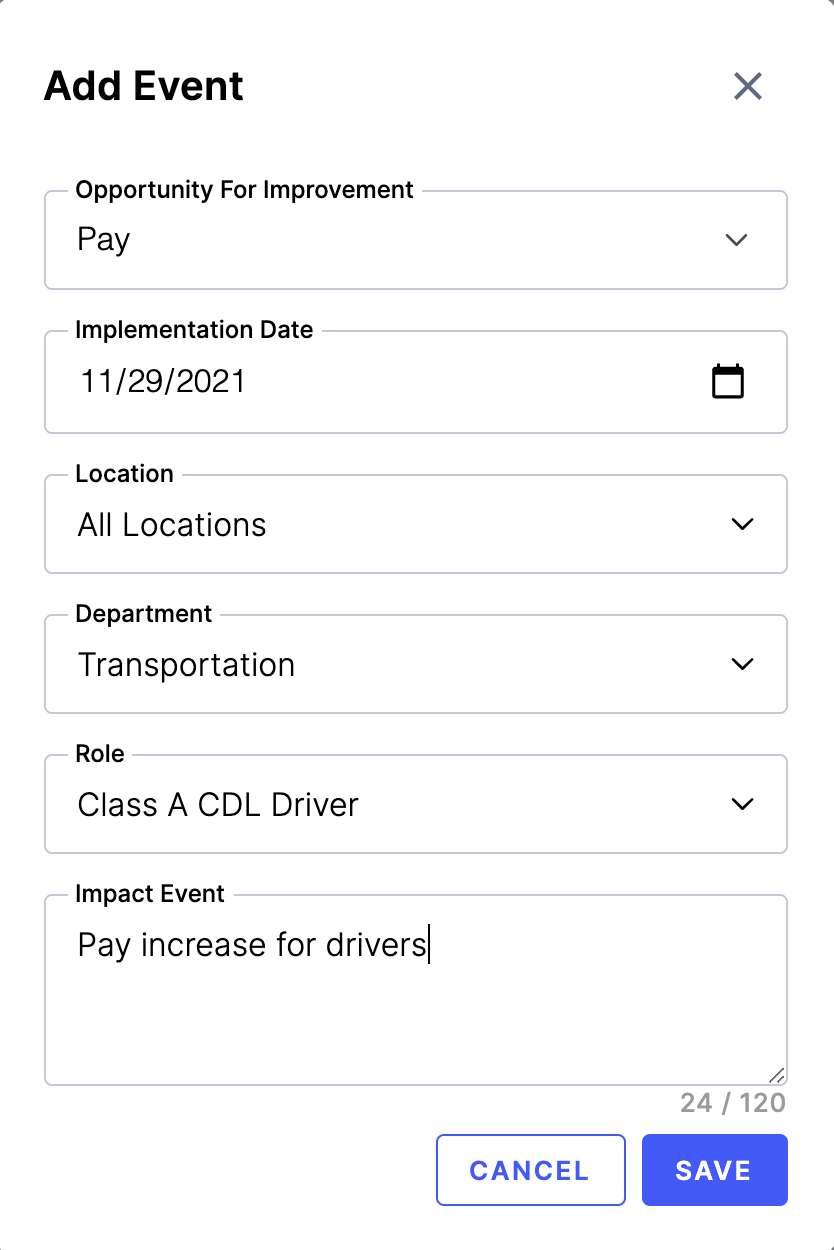Click the Implementation Date 11/29/2021 field

click(416, 382)
